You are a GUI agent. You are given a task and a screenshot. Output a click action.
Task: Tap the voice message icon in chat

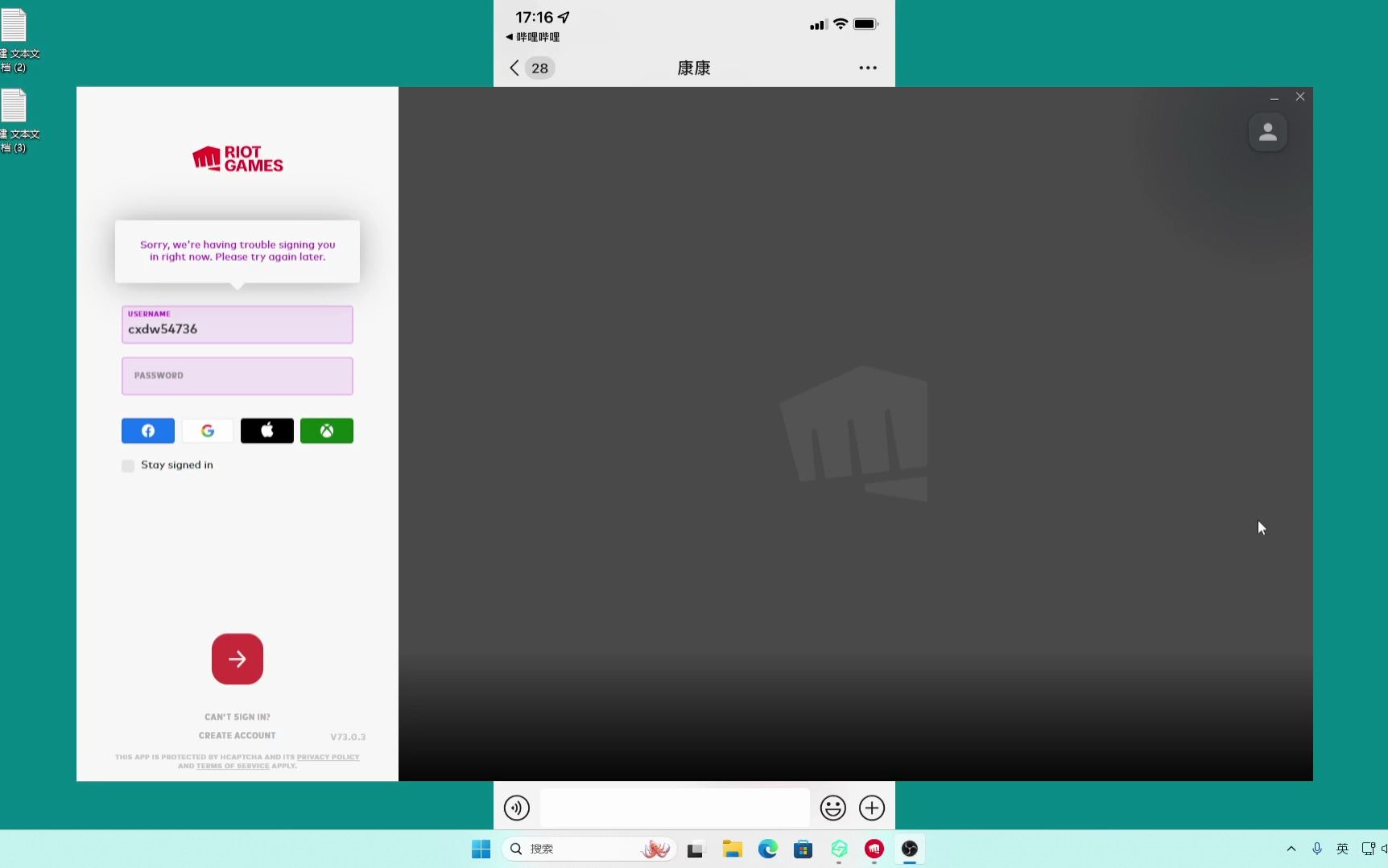coord(517,808)
